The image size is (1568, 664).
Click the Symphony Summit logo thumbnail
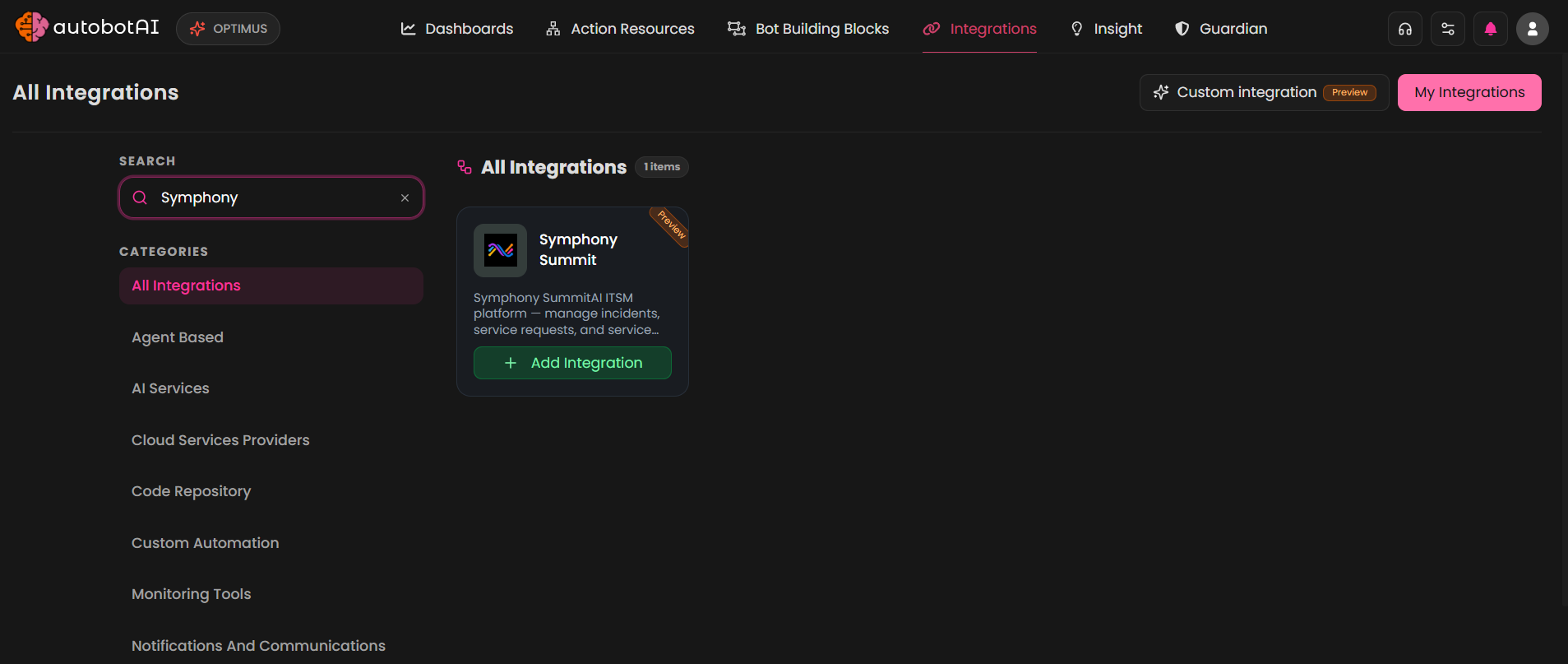pos(500,250)
